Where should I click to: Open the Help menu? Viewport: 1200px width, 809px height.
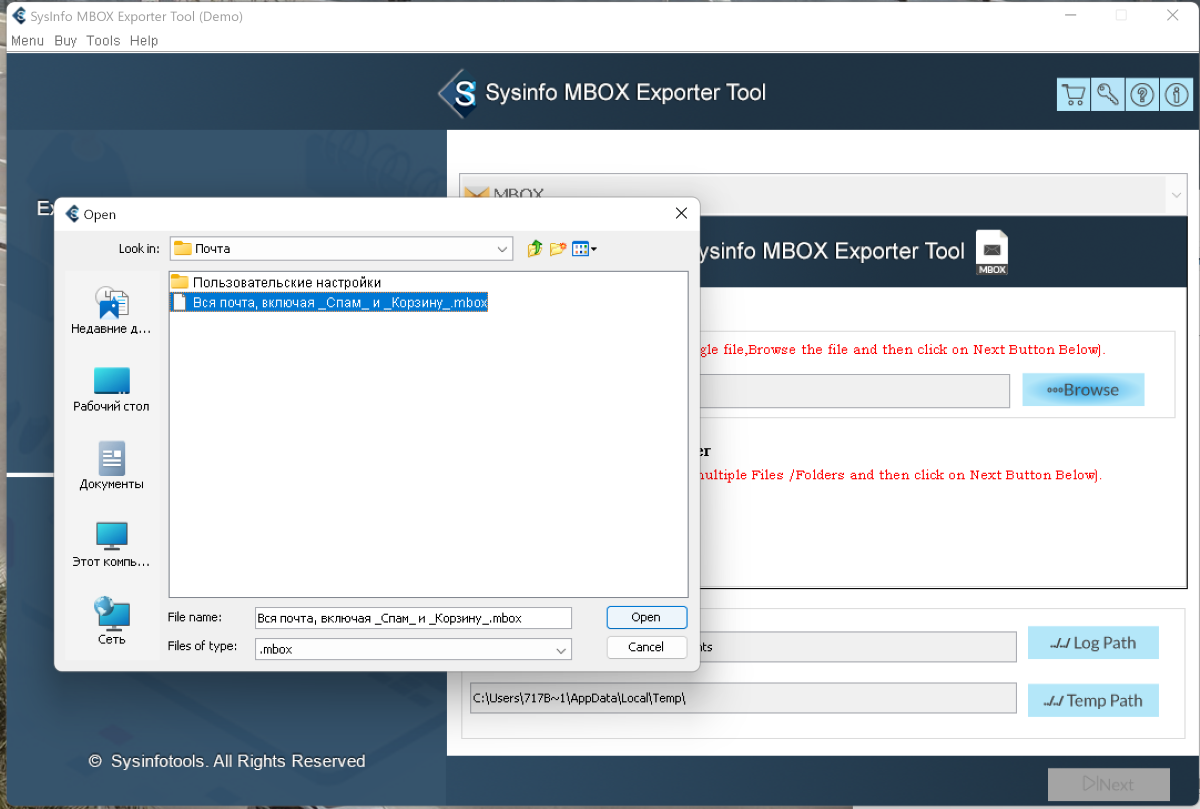[x=144, y=41]
